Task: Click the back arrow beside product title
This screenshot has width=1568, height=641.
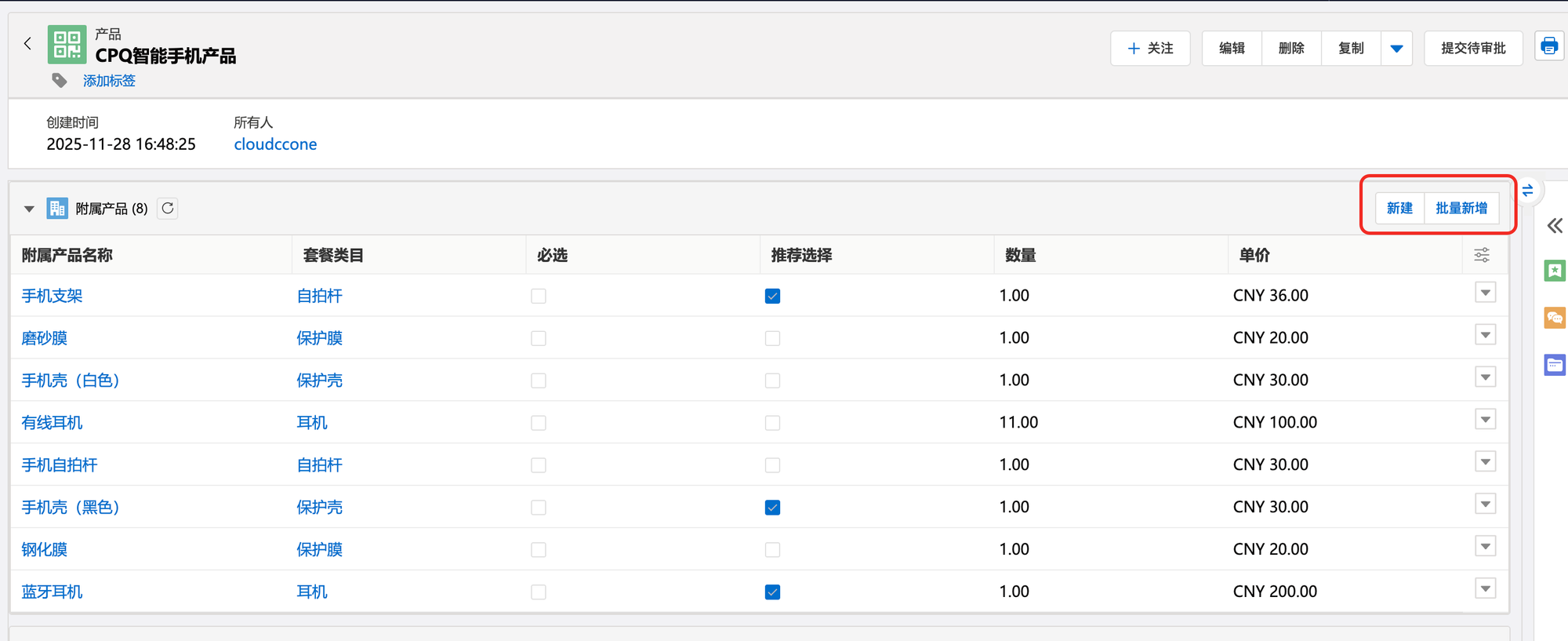Action: pyautogui.click(x=27, y=44)
